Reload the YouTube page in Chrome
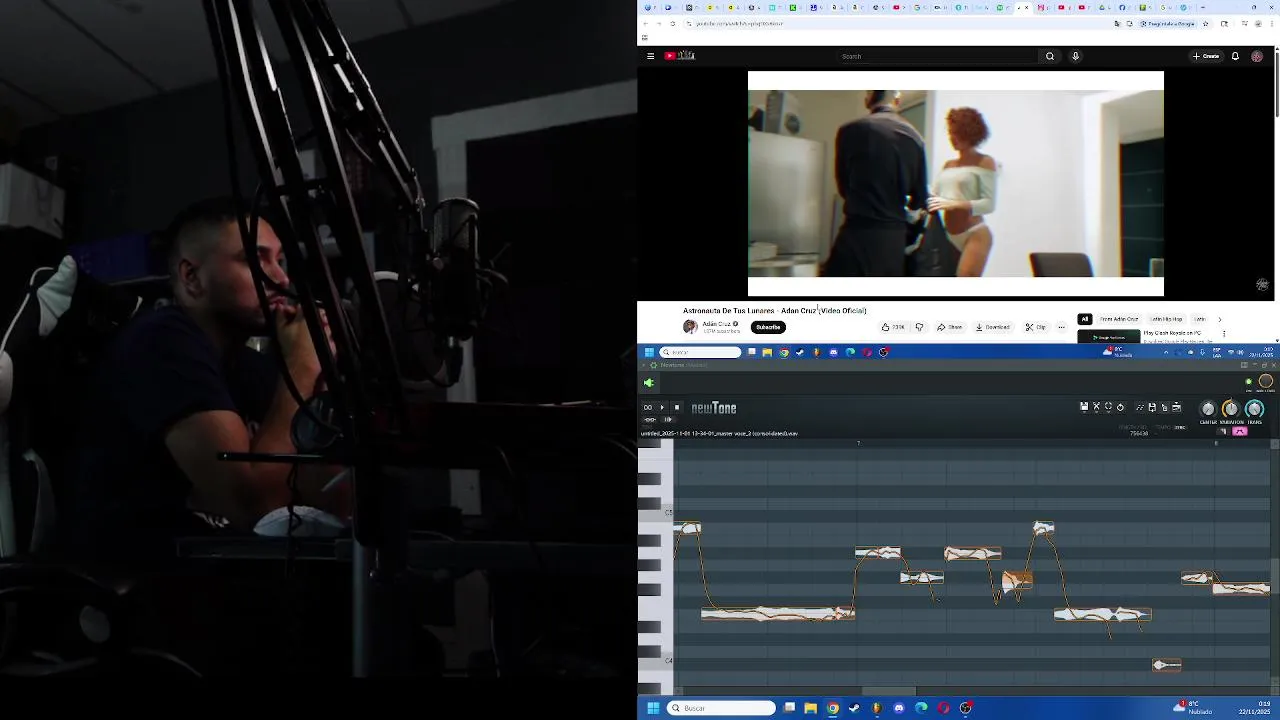The image size is (1280, 720). click(672, 23)
